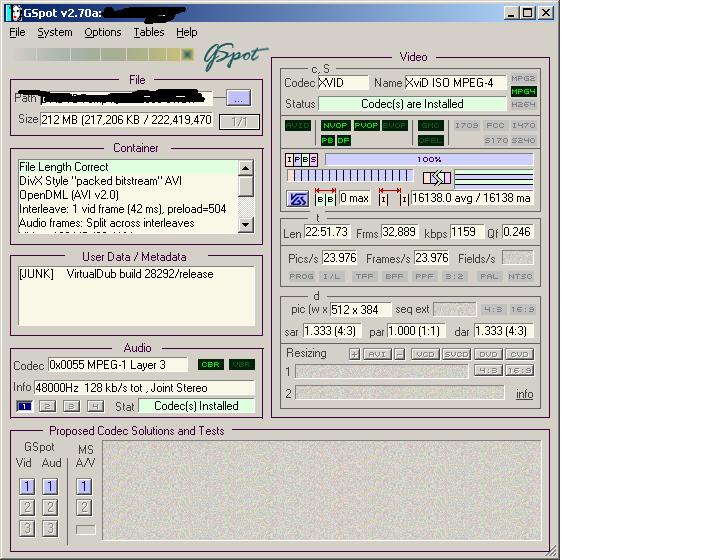Click the Resizing AVI button
The height and width of the screenshot is (560, 720).
(377, 354)
